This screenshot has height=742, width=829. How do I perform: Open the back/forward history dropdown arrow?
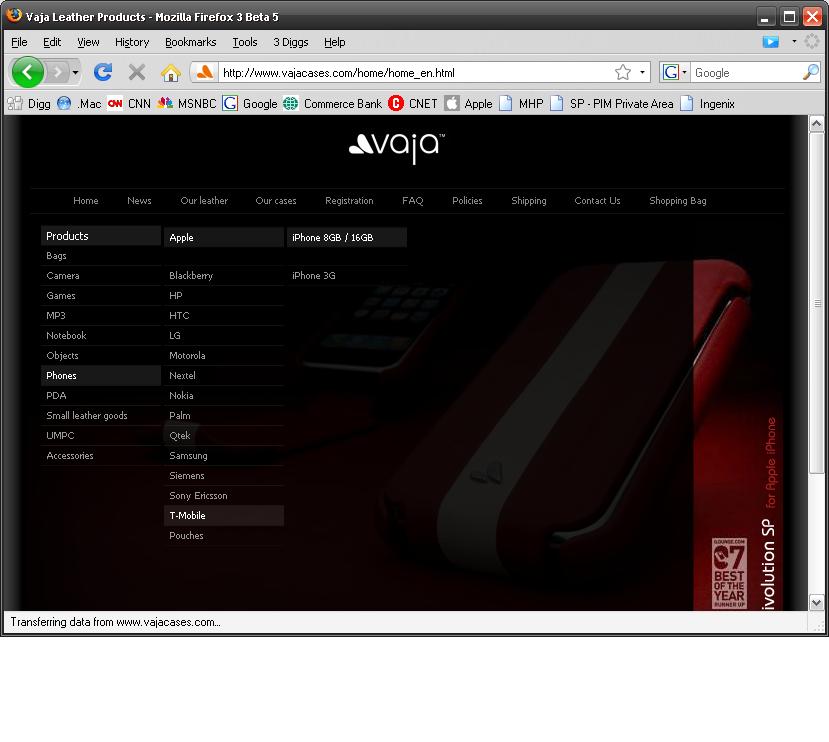point(75,72)
